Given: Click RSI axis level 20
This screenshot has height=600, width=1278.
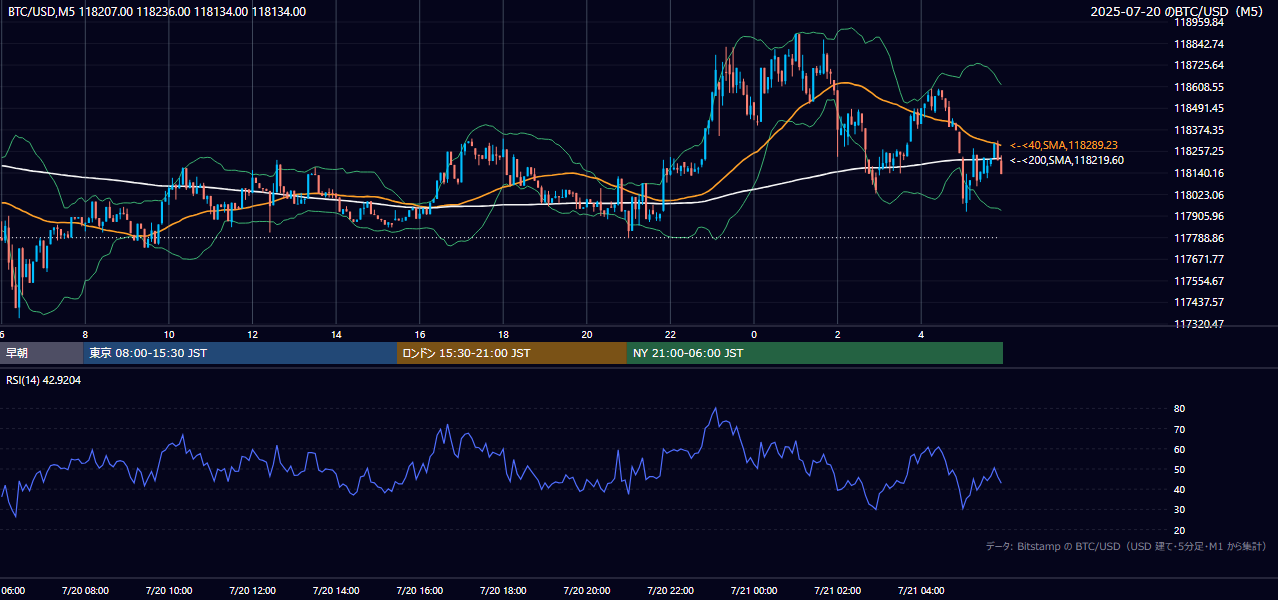Looking at the screenshot, I should click(x=1180, y=530).
